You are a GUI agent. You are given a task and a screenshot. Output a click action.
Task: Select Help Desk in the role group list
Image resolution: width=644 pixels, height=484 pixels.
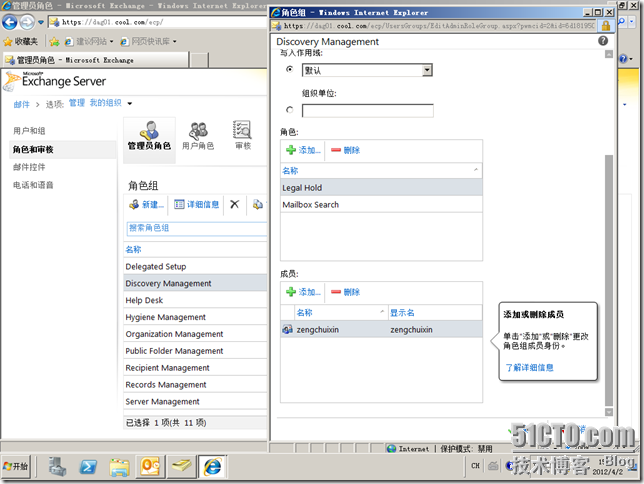(145, 300)
